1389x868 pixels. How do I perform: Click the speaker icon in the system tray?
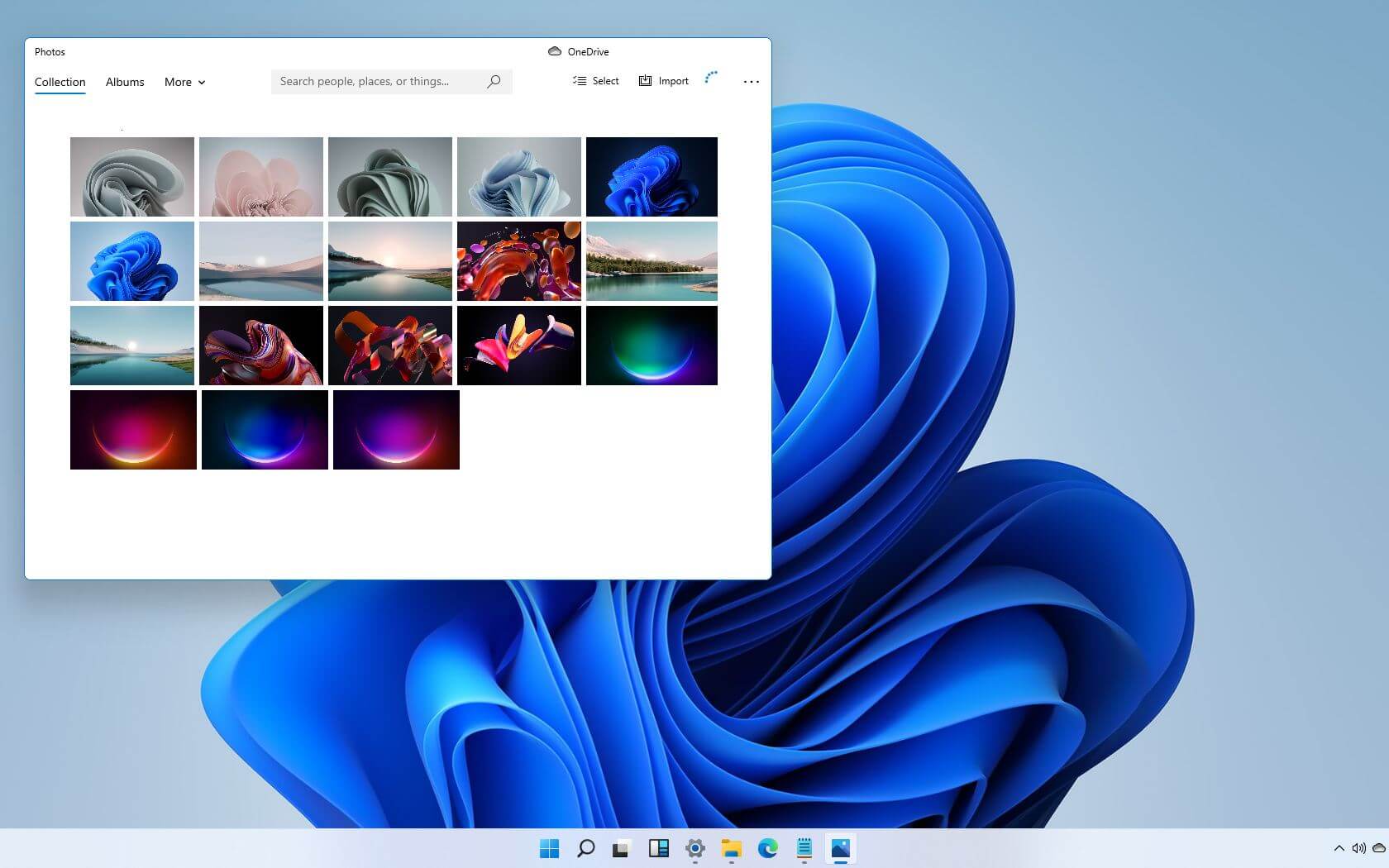(1357, 849)
